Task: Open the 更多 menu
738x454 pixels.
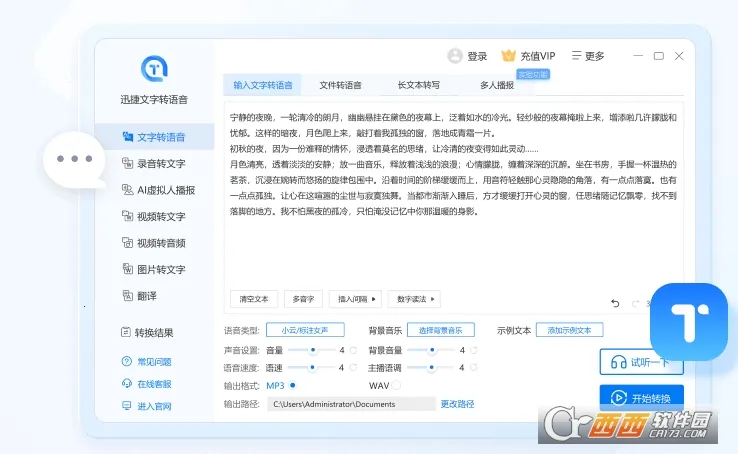Action: point(587,56)
